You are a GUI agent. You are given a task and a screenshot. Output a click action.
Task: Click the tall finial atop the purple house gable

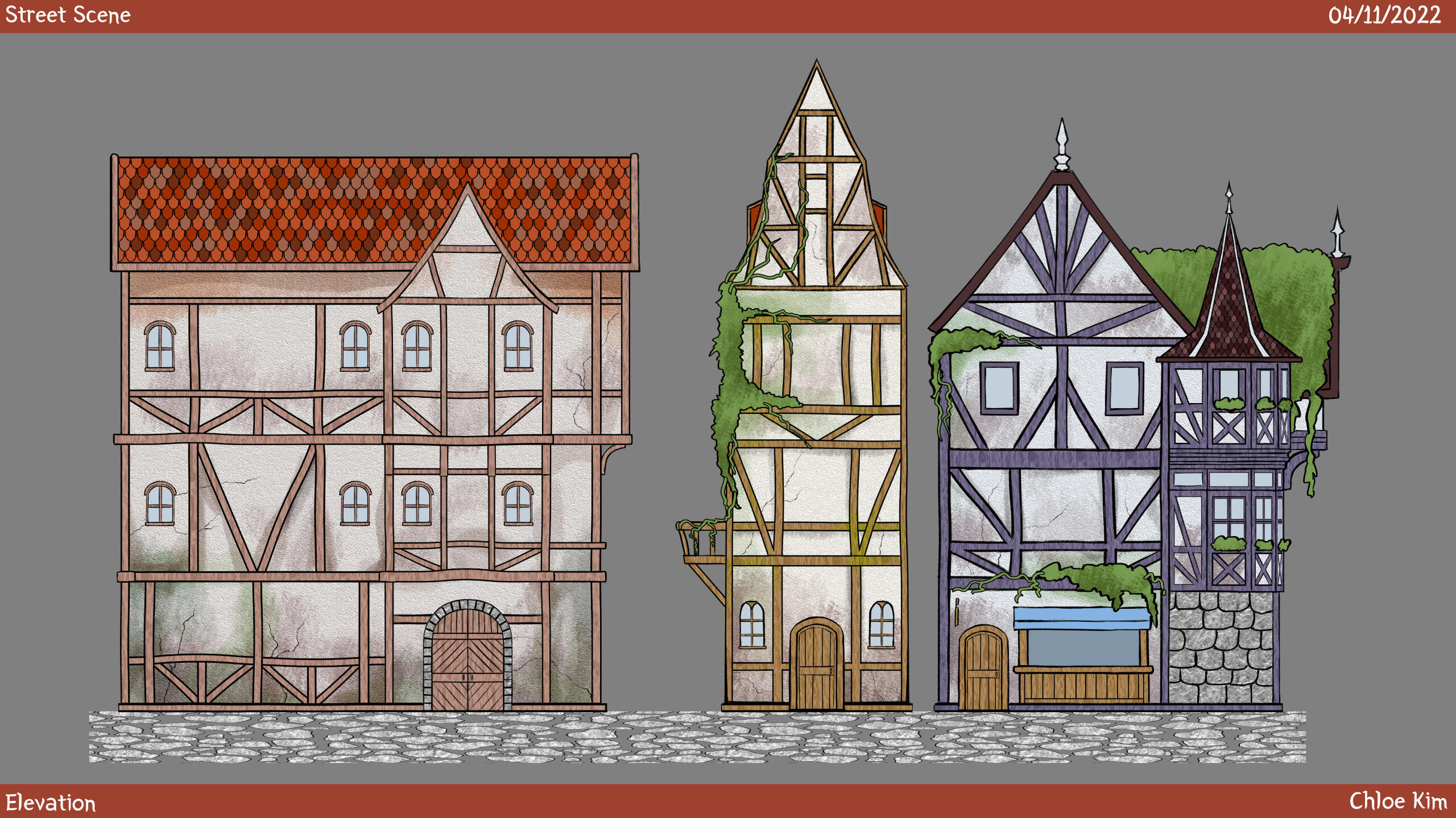[x=1061, y=145]
